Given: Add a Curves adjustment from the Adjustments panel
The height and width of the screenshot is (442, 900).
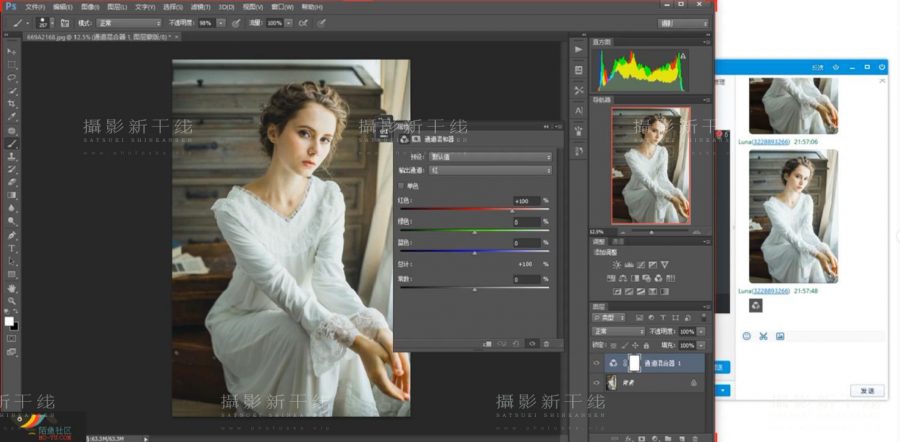Looking at the screenshot, I should pos(641,265).
